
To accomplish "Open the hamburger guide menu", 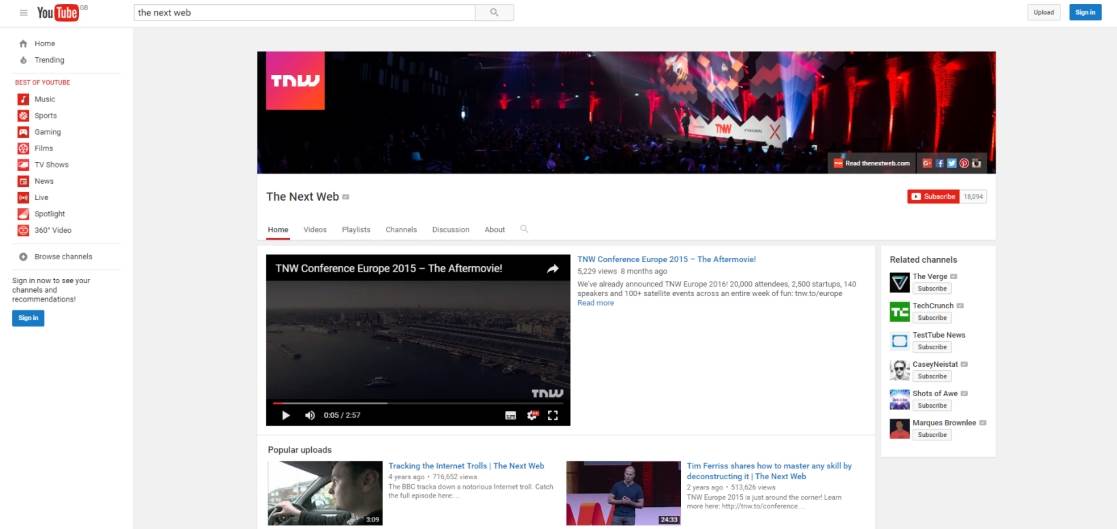I will point(21,12).
